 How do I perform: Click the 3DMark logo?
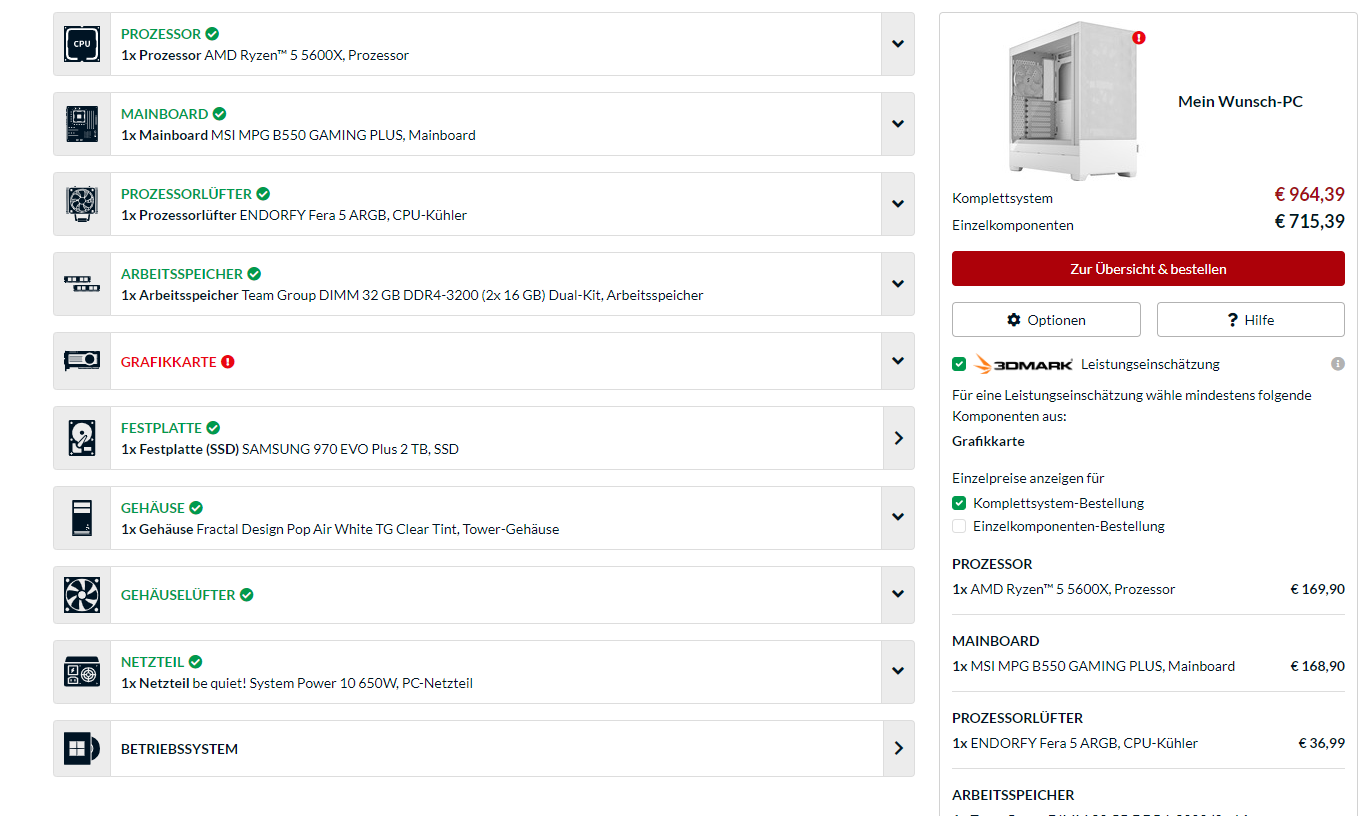click(1024, 364)
